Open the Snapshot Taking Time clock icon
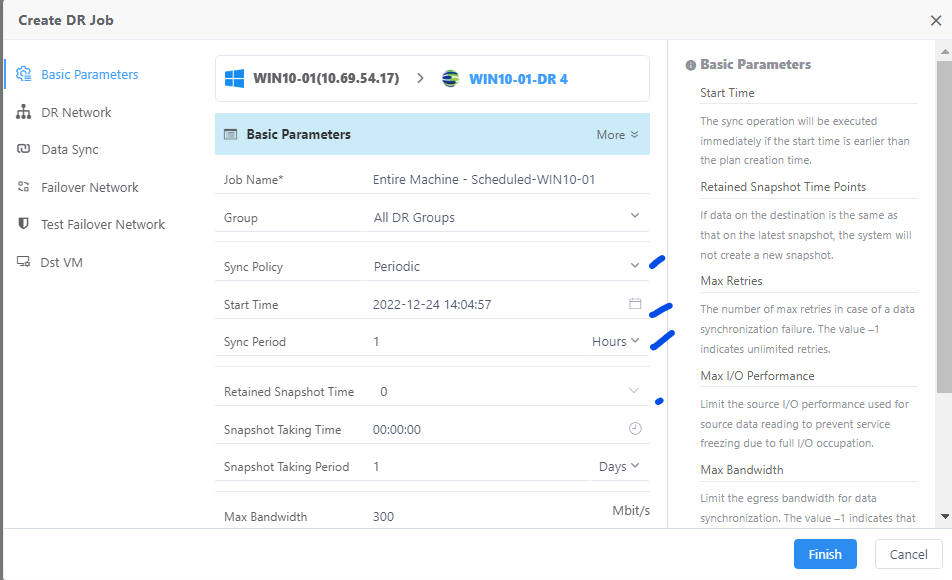The width and height of the screenshot is (952, 580). pyautogui.click(x=635, y=429)
